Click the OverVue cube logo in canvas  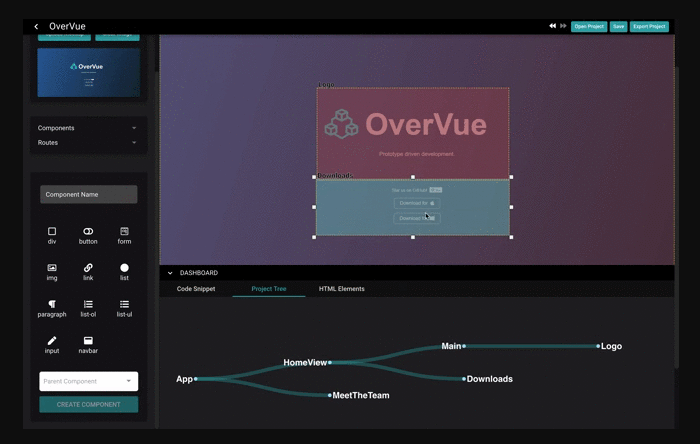[341, 124]
